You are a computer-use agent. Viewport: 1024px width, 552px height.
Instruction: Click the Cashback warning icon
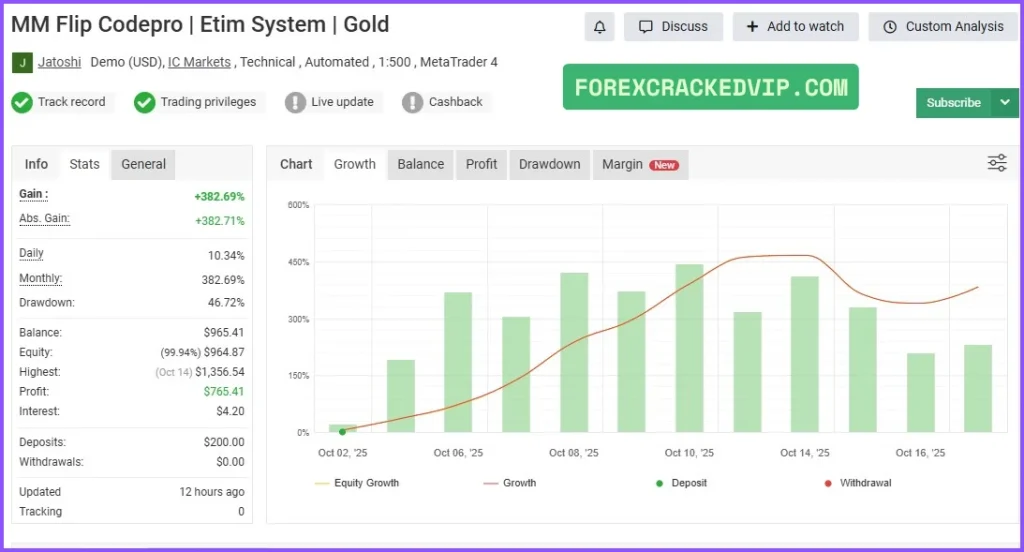412,102
